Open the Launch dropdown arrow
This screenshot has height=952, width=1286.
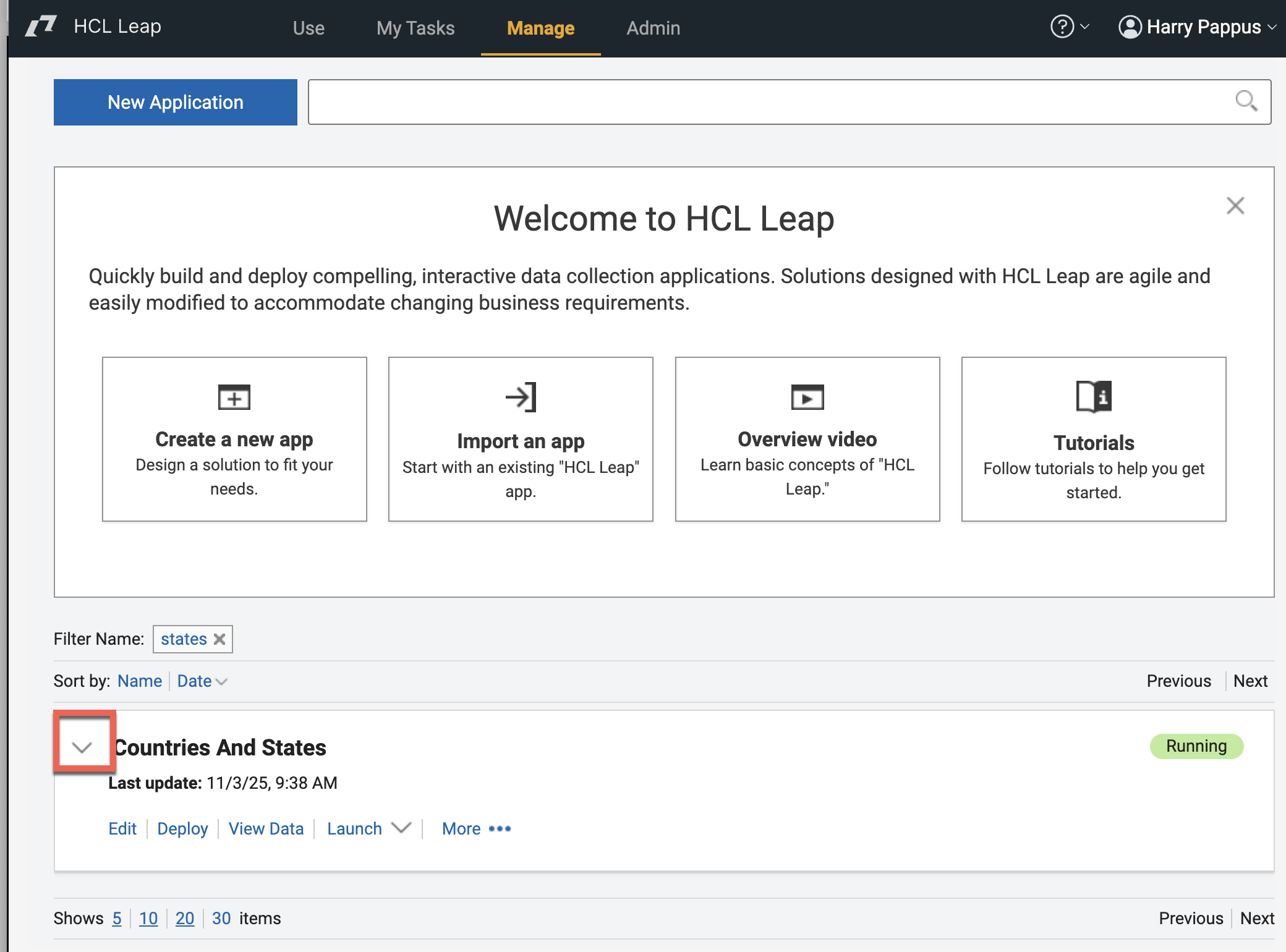tap(402, 828)
